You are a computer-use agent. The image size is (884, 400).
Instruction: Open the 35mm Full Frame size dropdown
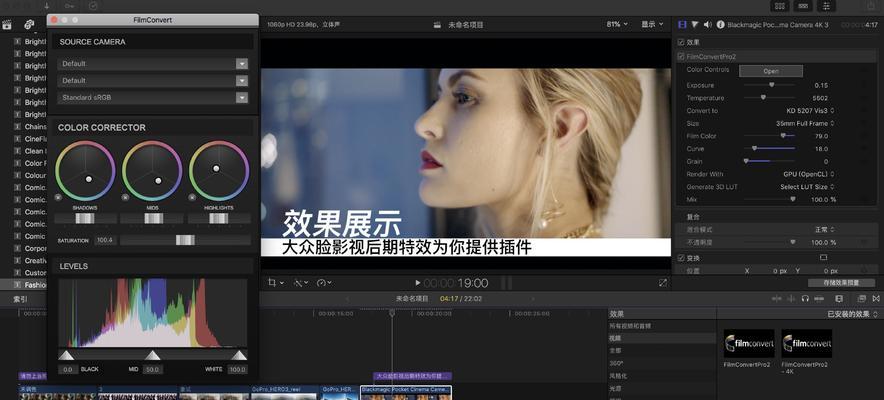click(805, 123)
